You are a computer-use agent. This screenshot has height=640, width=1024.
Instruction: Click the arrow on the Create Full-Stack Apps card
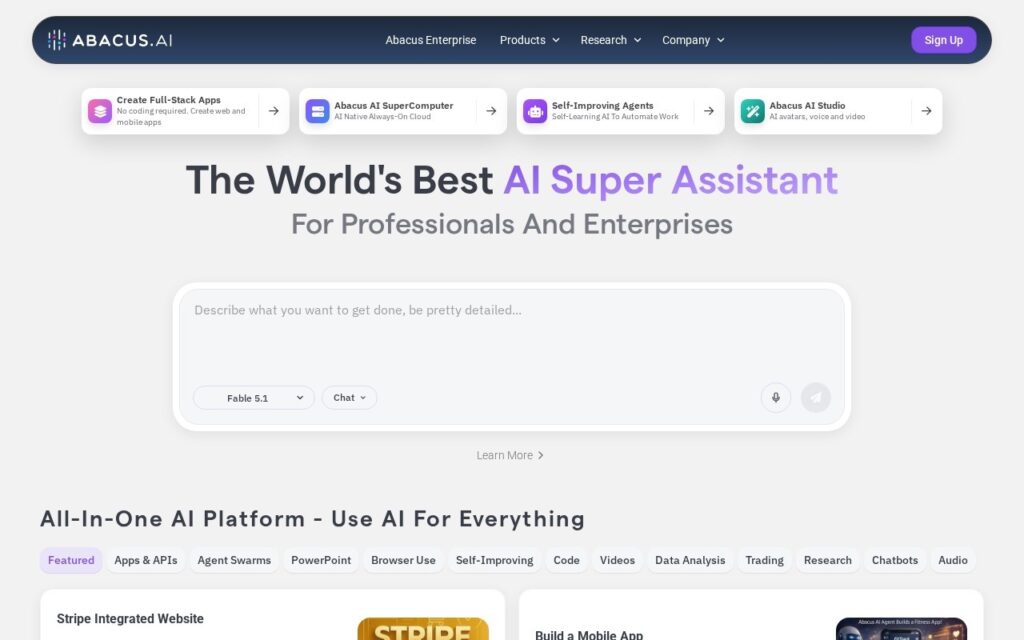coord(274,111)
